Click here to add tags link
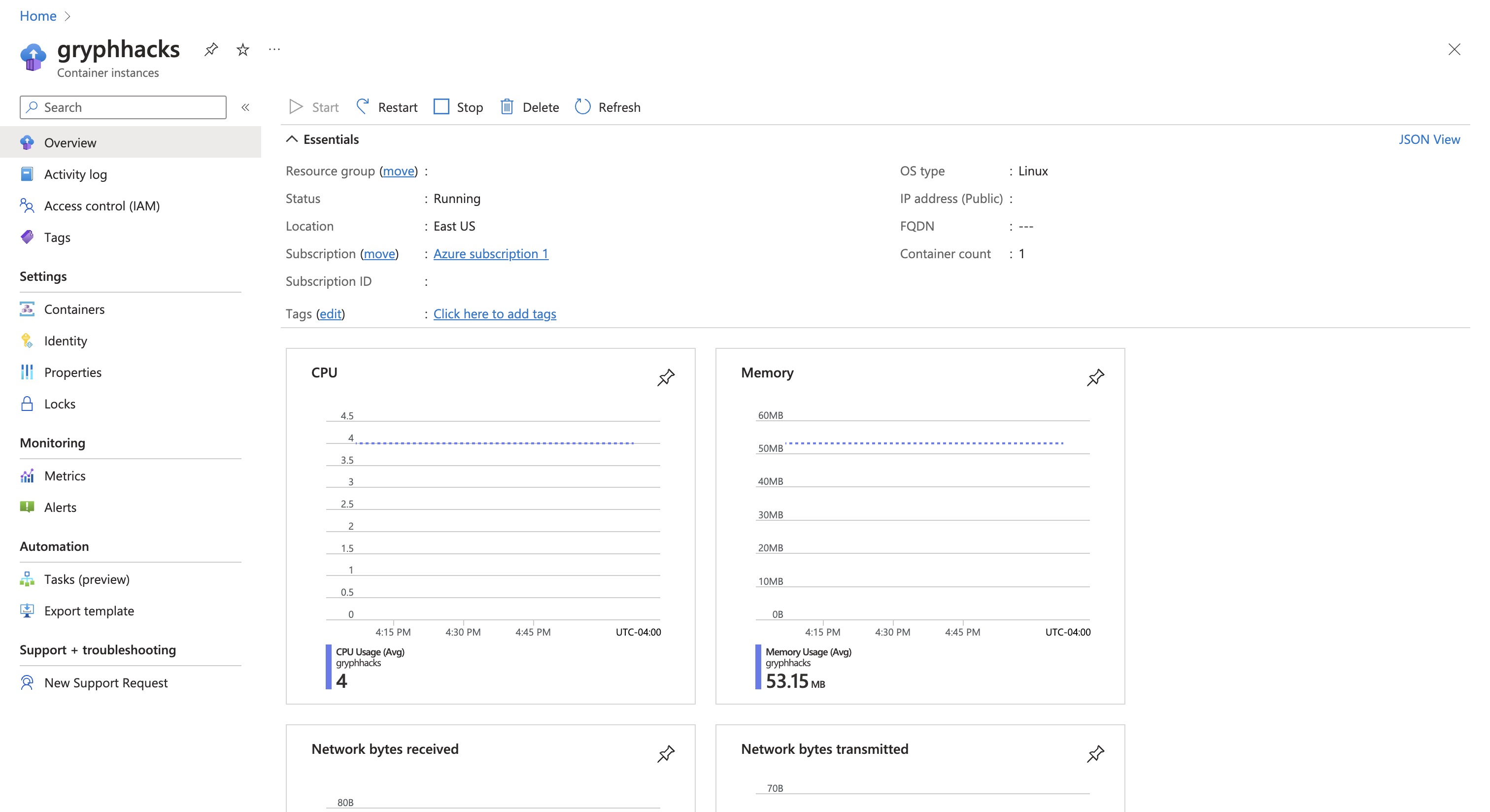This screenshot has width=1490, height=812. pos(495,314)
